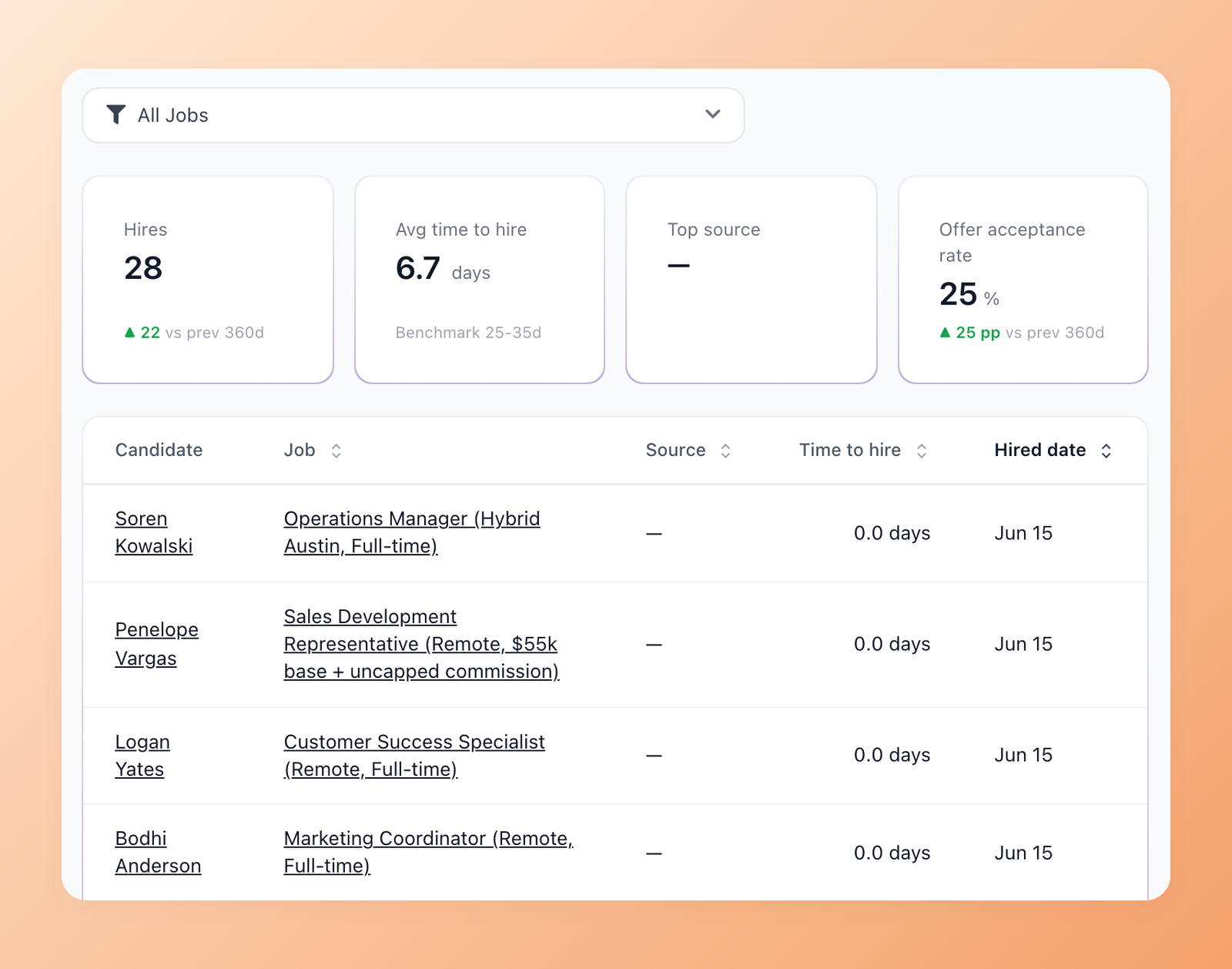Expand the dropdown chevron beside All Jobs
The image size is (1232, 969).
tap(713, 114)
